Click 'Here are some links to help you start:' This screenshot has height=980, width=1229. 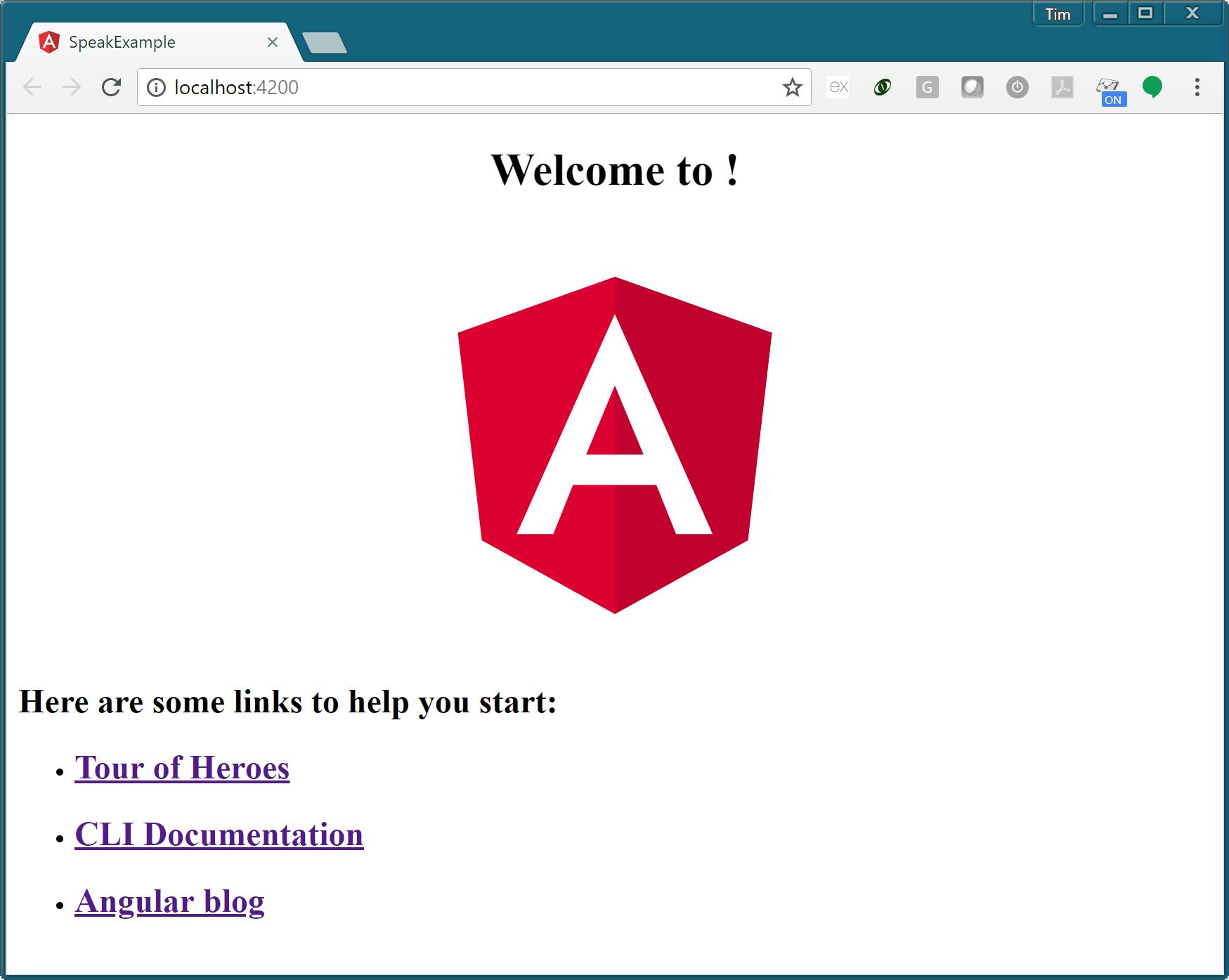(288, 702)
